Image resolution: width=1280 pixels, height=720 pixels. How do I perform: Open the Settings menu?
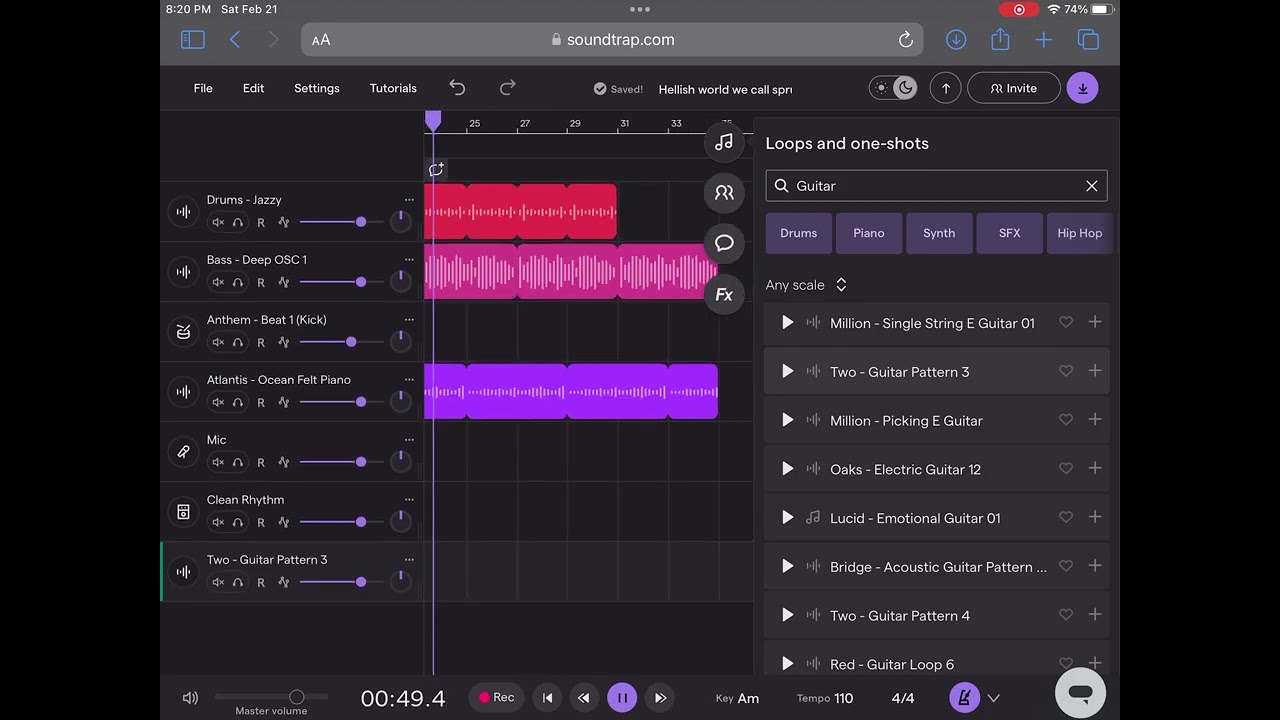pos(317,88)
